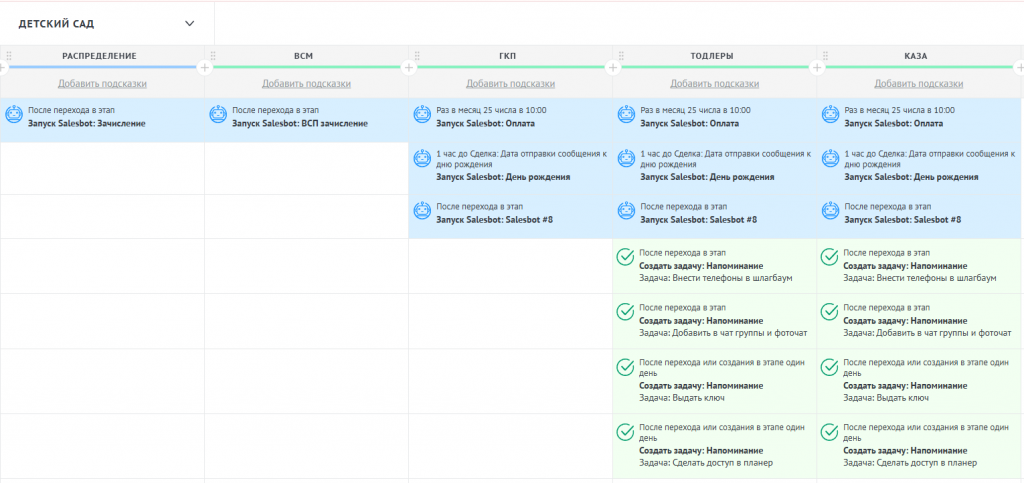Click Добавить подсказки under КАЗА
Viewport: 1024px width, 483px height.
point(919,84)
